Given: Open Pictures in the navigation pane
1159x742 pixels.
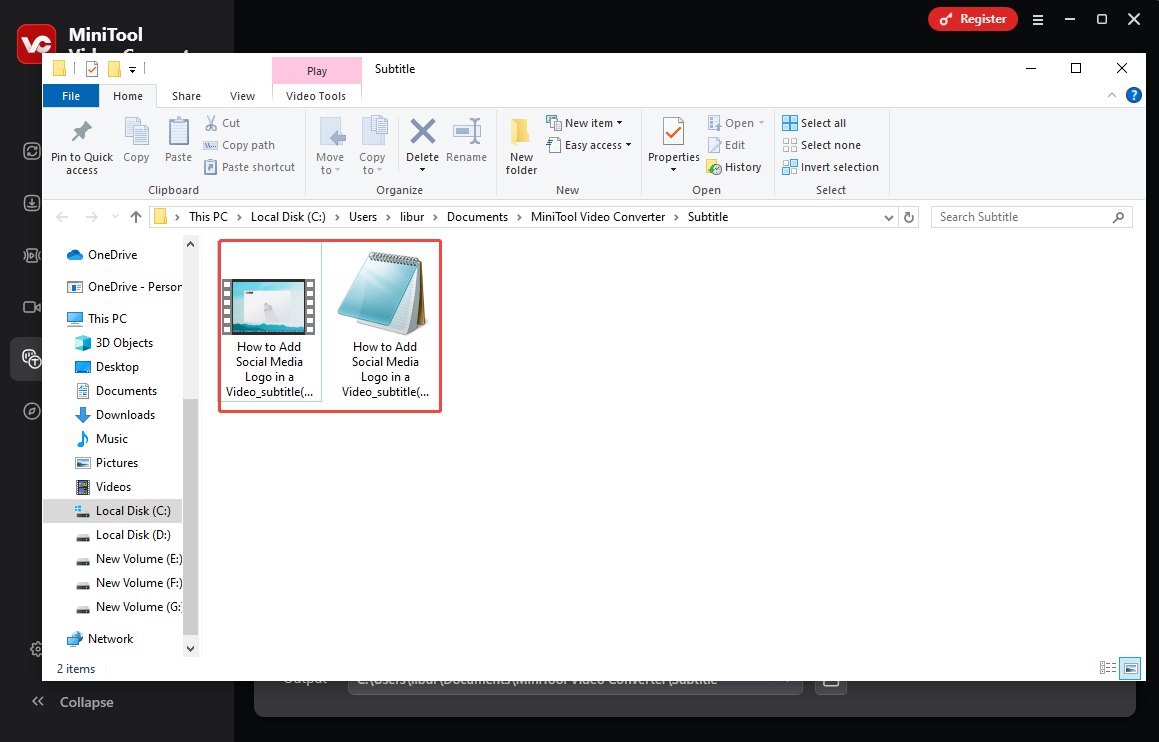Looking at the screenshot, I should point(107,463).
